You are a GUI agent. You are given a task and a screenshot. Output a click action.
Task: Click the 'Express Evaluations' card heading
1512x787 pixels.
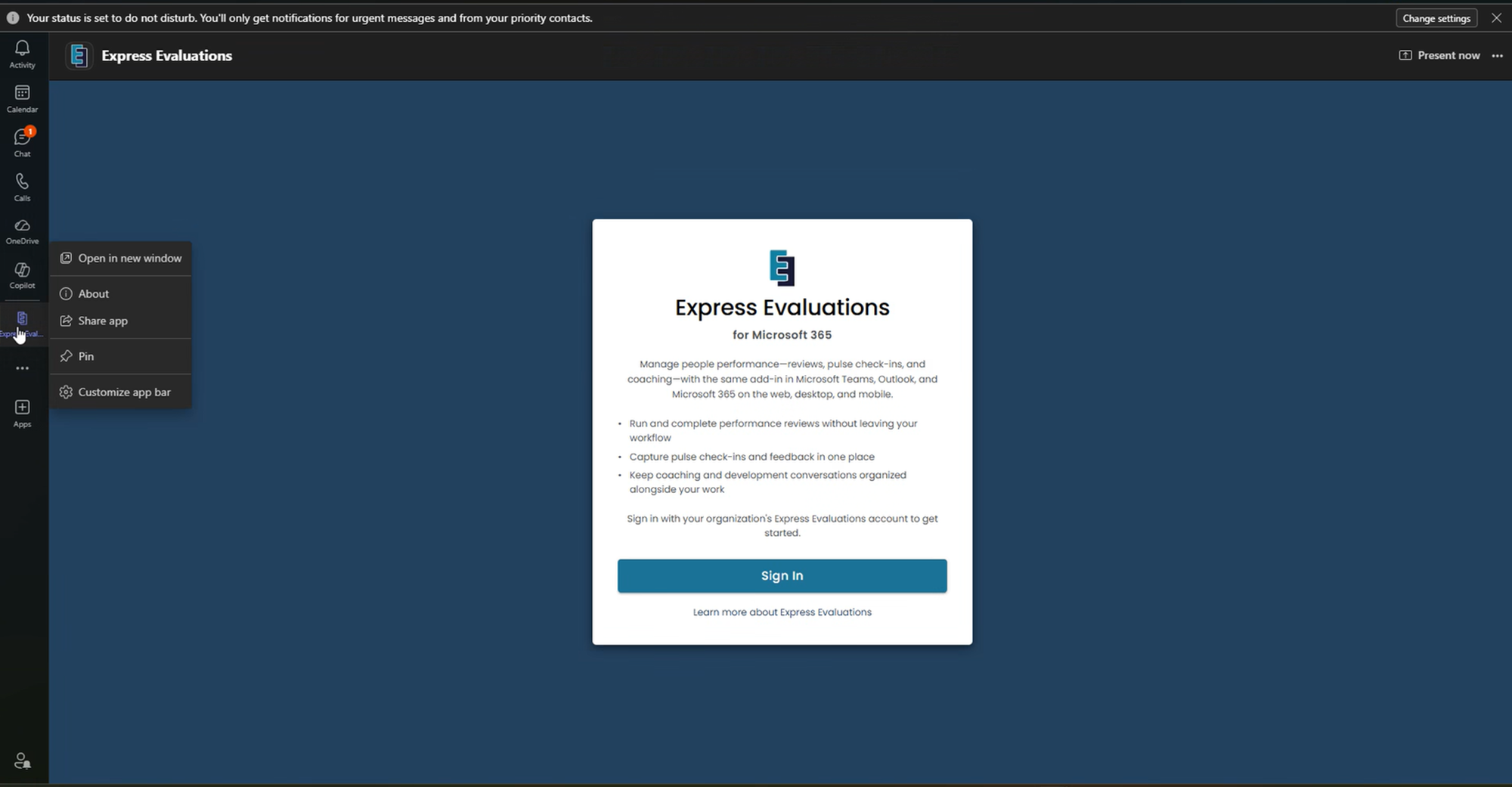coord(782,308)
